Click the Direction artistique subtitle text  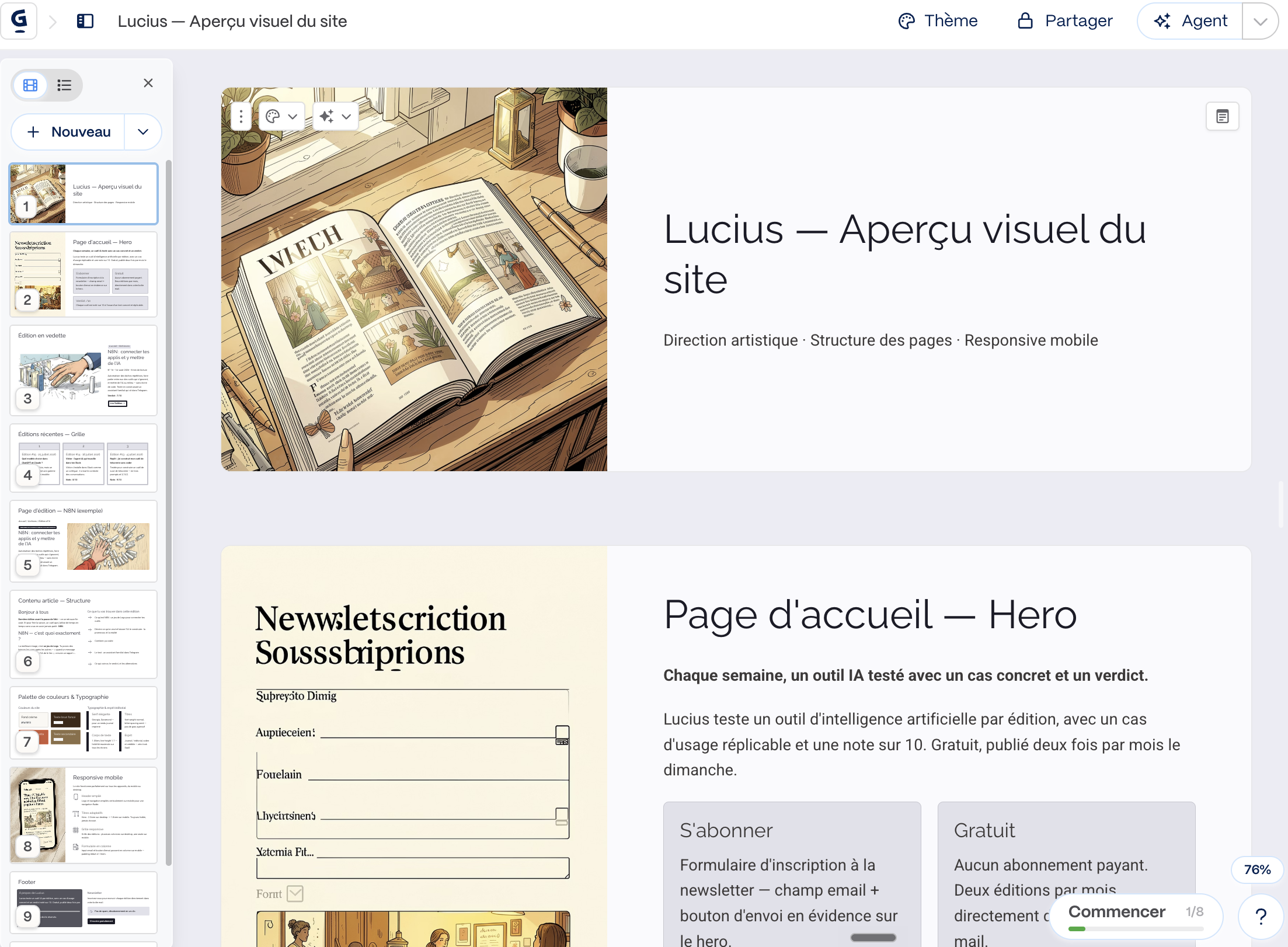[880, 340]
